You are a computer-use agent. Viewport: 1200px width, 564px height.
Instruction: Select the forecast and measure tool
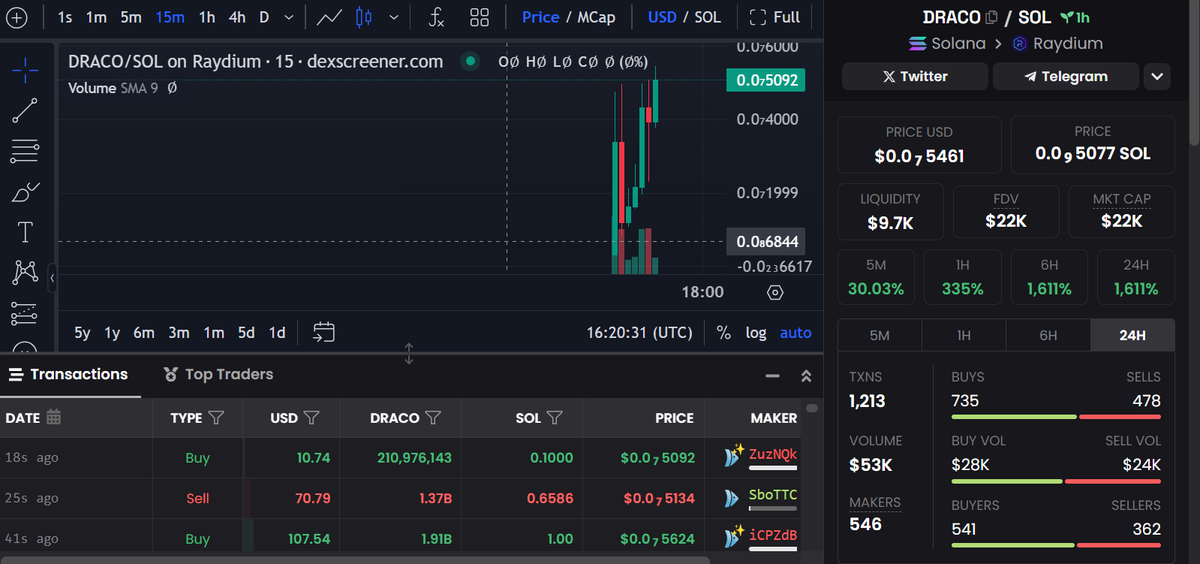(25, 313)
